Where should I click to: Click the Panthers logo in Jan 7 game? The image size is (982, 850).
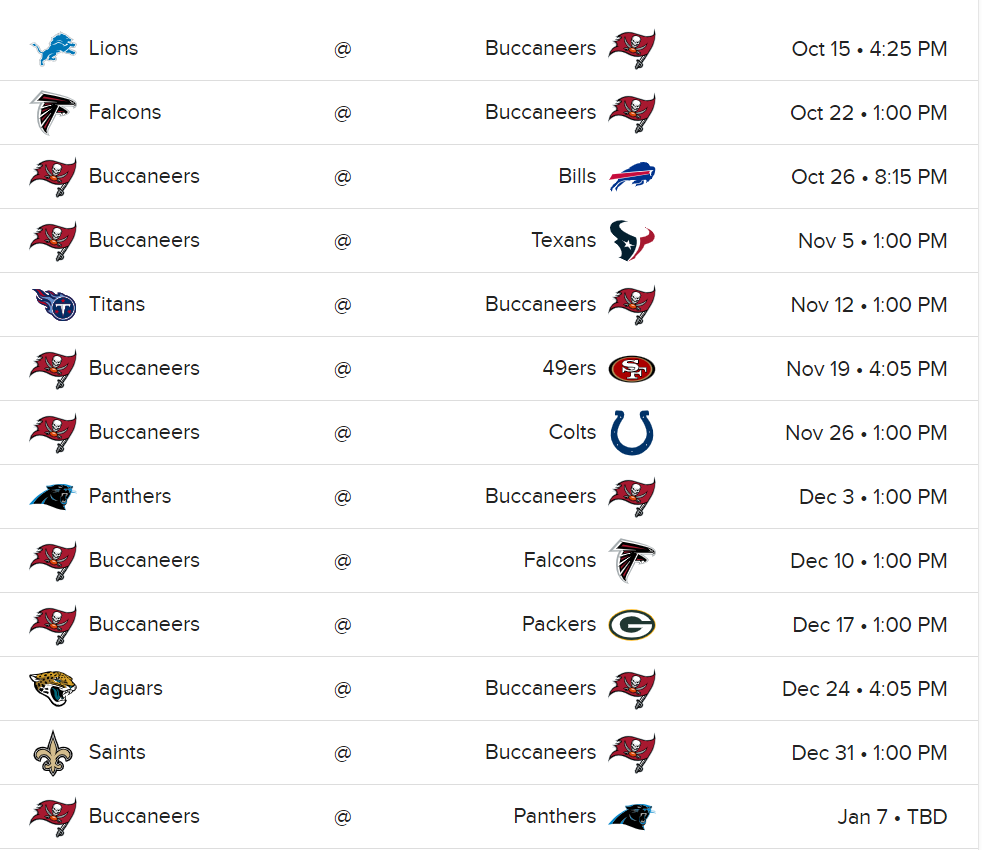pos(632,817)
